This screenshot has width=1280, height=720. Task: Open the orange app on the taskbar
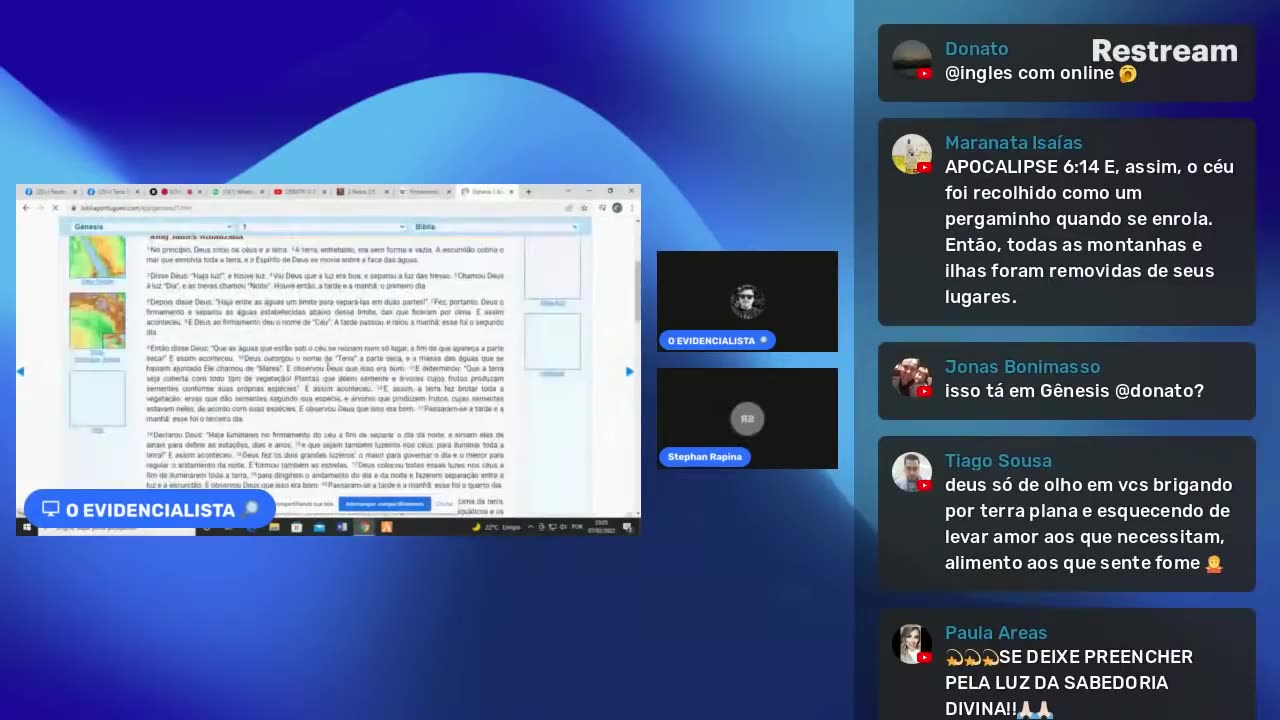click(386, 527)
